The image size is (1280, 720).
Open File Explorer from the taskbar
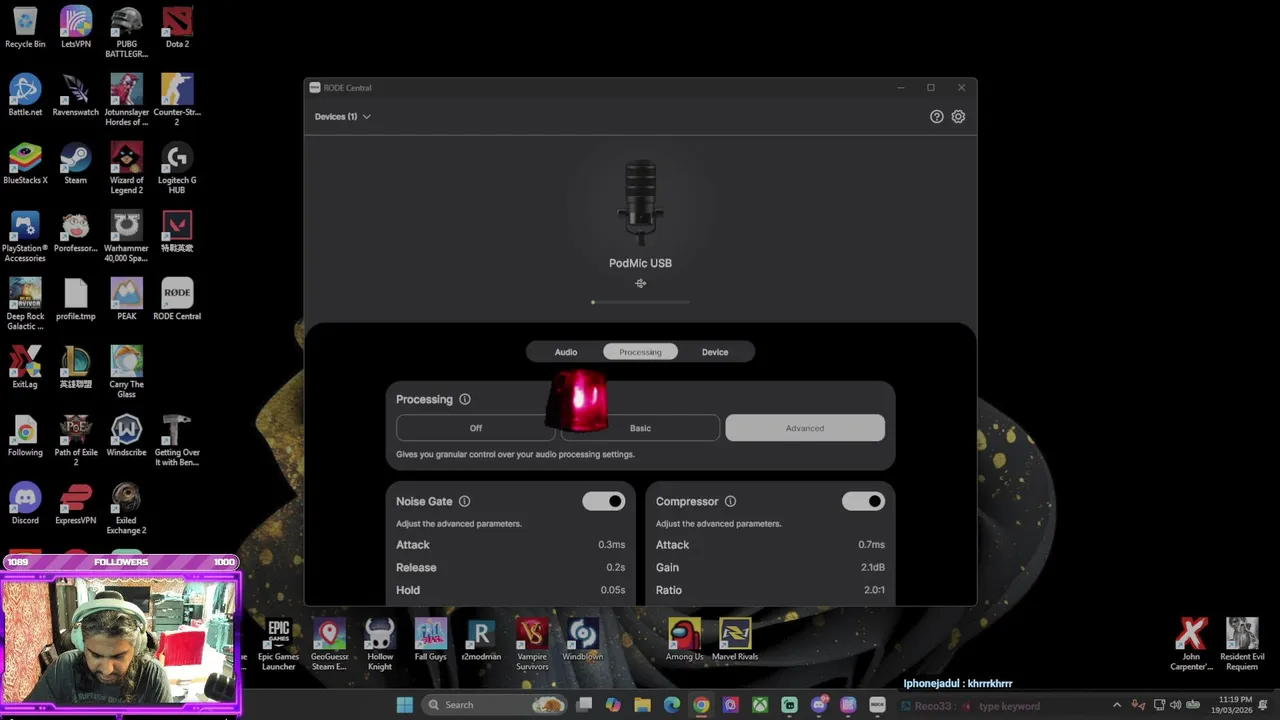tap(642, 705)
